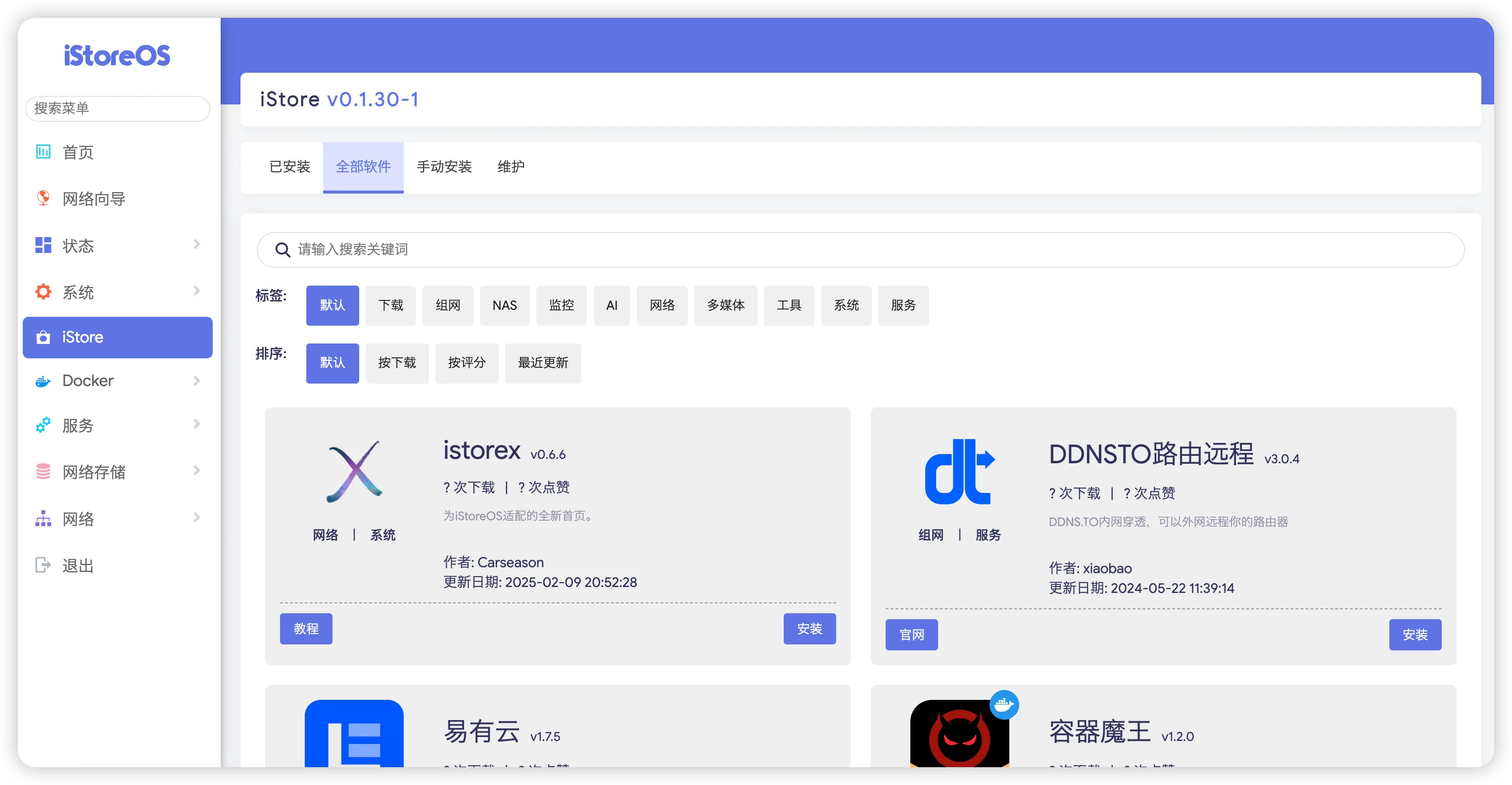Click the 系统 category link under istorex
1512x785 pixels.
point(382,535)
